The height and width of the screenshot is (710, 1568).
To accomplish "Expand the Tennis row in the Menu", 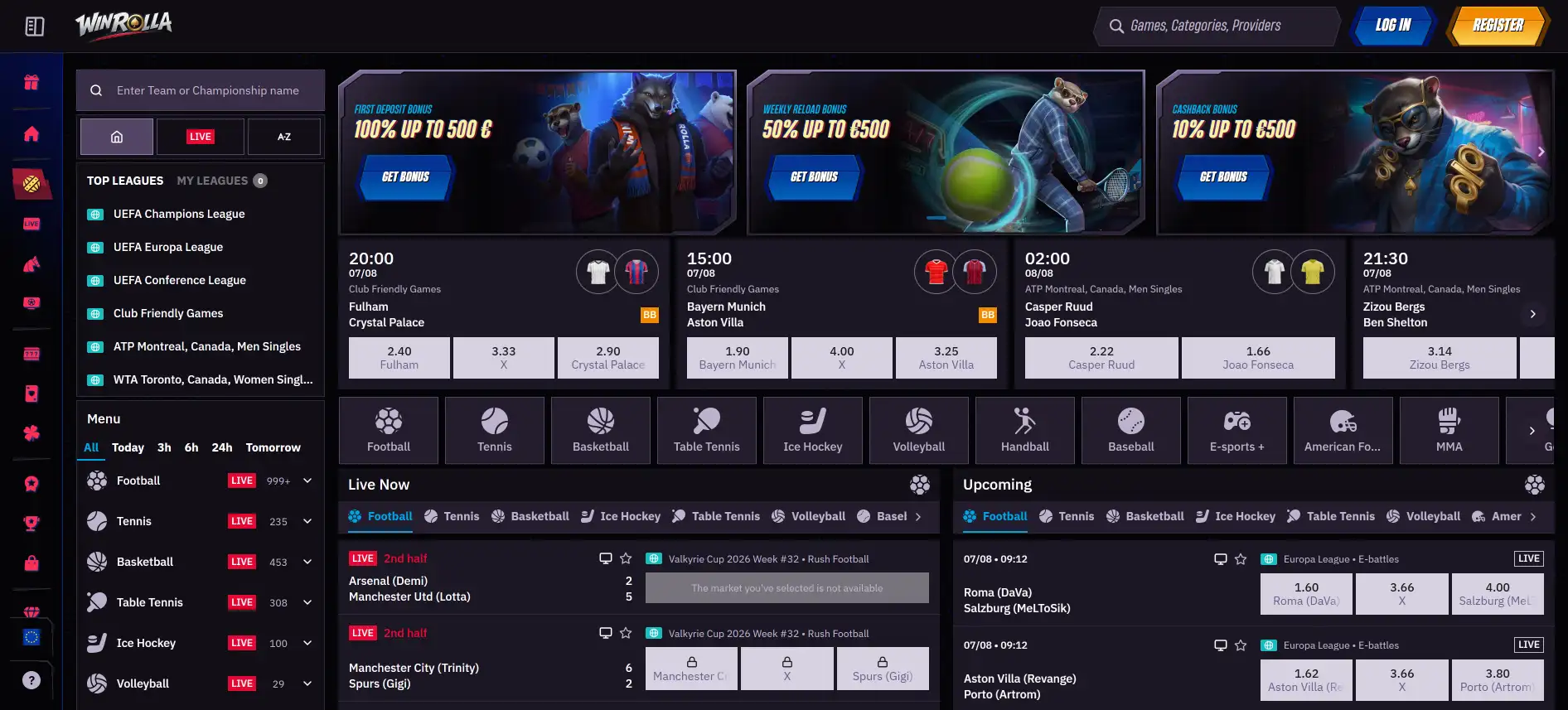I will 307,521.
